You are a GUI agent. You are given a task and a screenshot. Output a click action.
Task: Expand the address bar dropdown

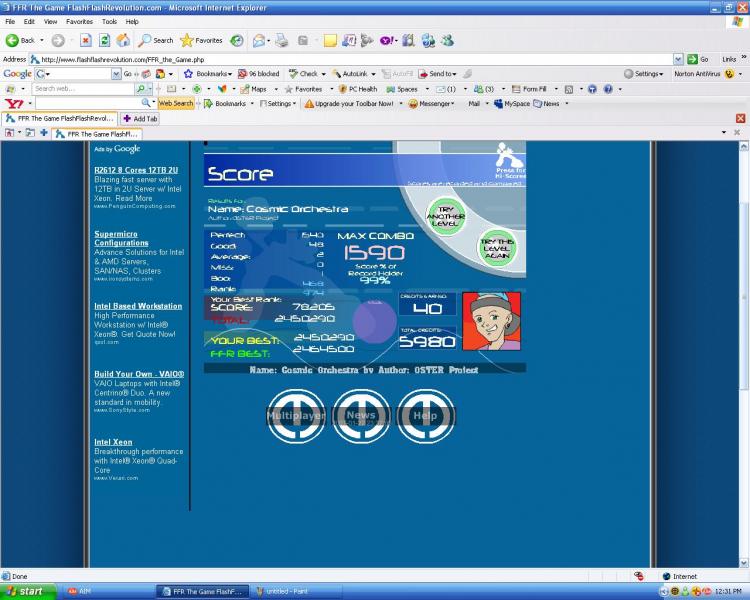pos(678,59)
